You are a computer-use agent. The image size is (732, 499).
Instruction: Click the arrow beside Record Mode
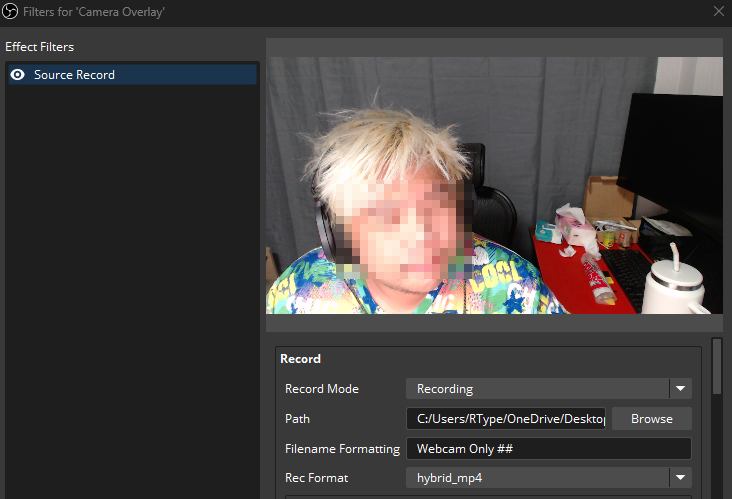680,389
